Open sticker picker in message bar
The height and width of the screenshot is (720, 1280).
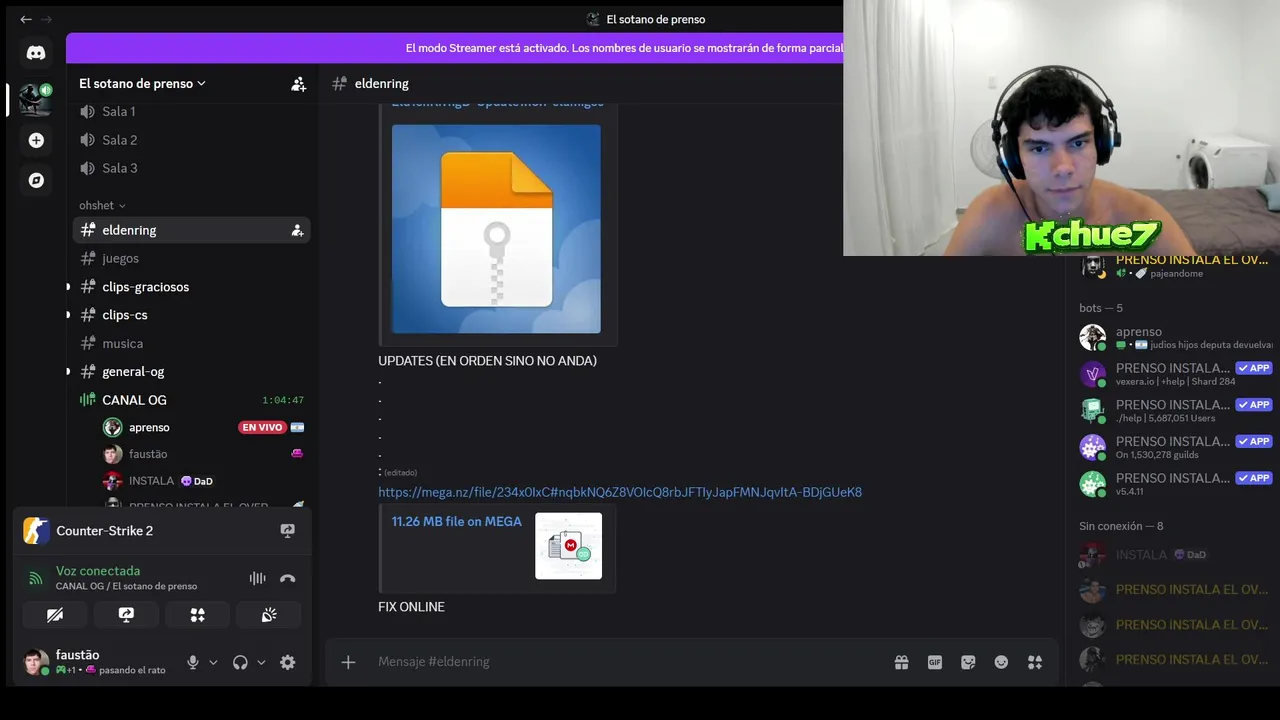click(968, 662)
